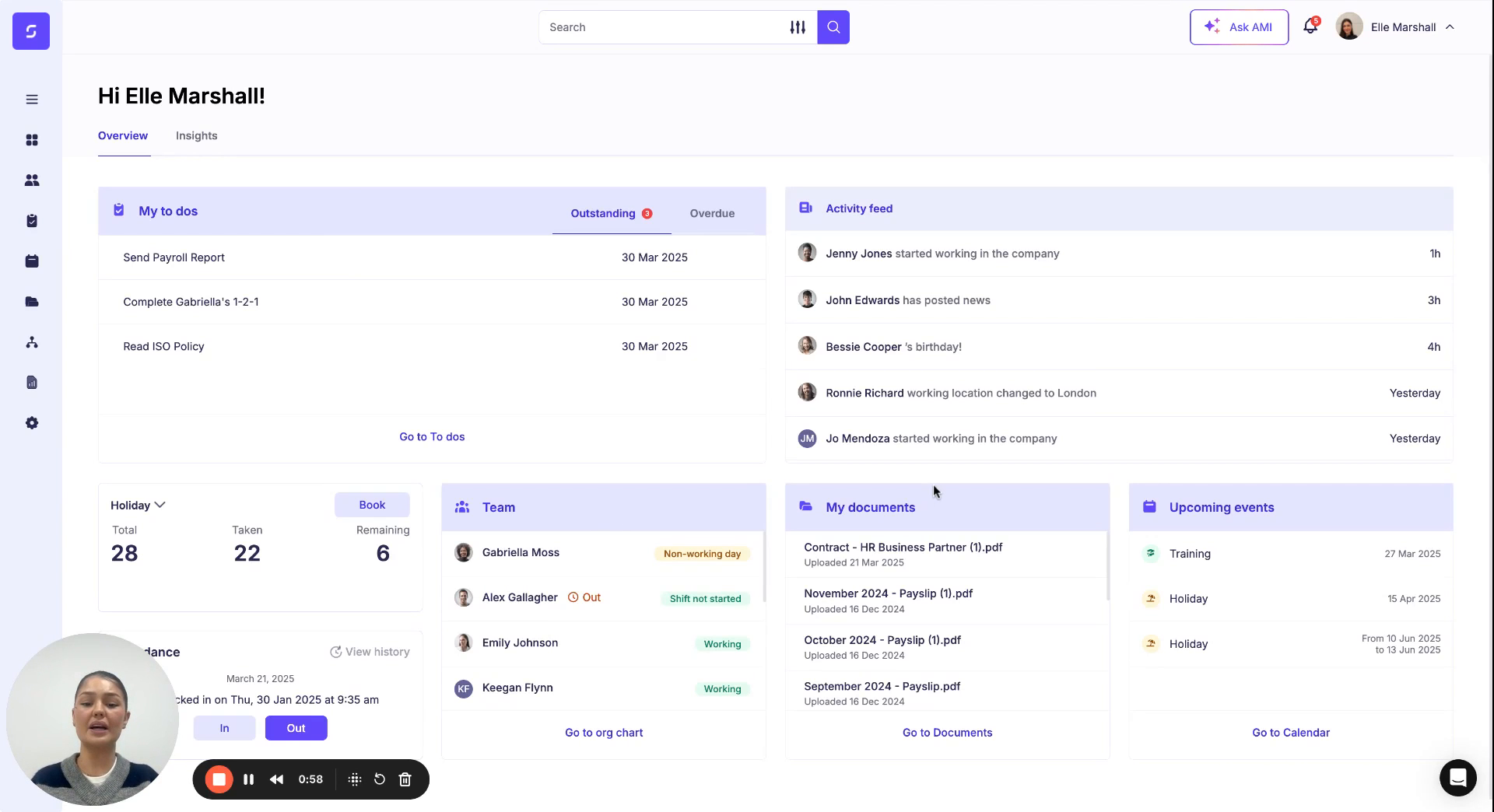Open the Documents folder icon in sidebar
1494x812 pixels.
tap(31, 302)
